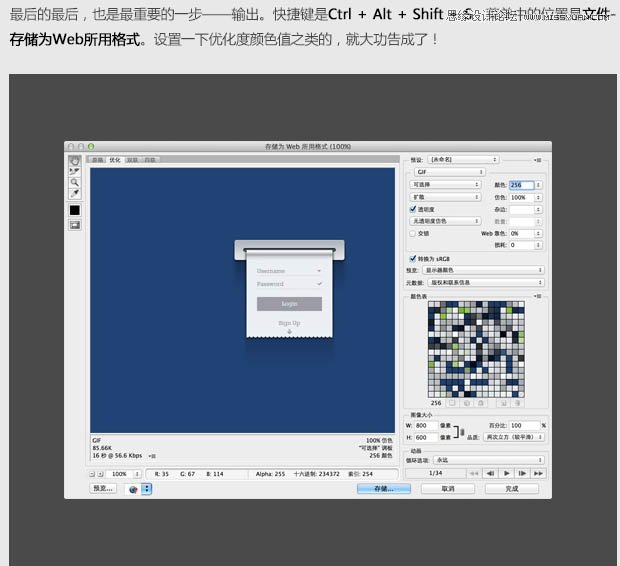Select the Zoom magnifier tool
620x566 pixels.
point(75,182)
